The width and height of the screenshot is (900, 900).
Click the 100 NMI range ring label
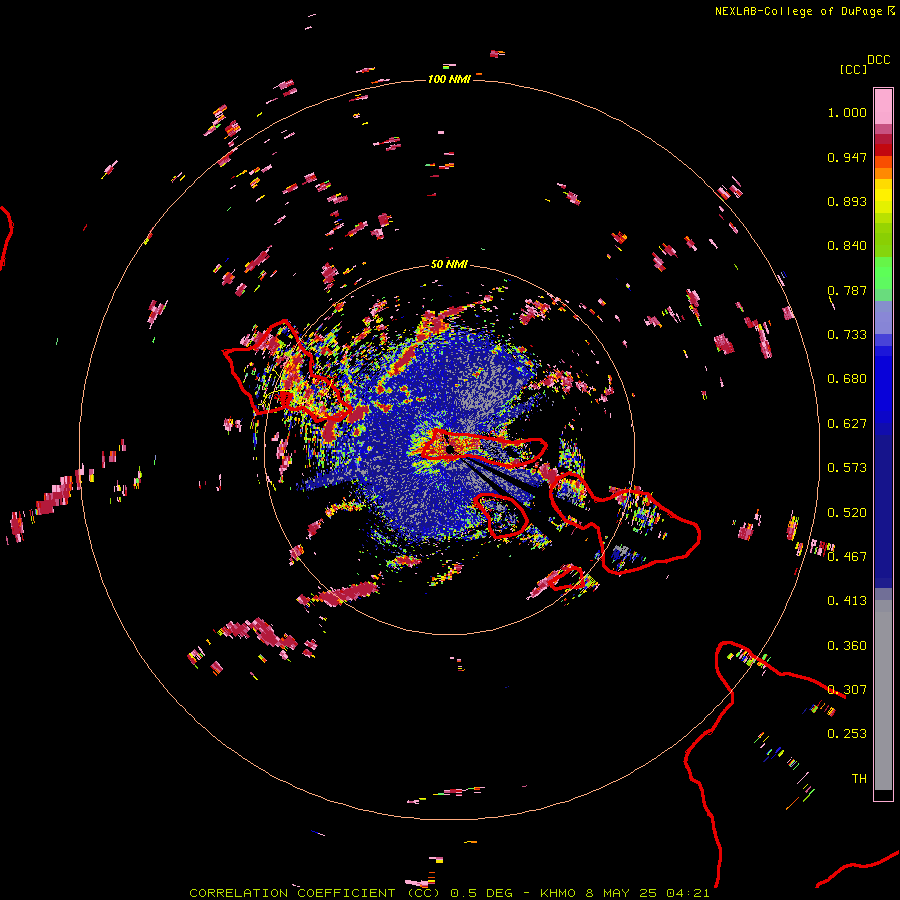(x=449, y=79)
